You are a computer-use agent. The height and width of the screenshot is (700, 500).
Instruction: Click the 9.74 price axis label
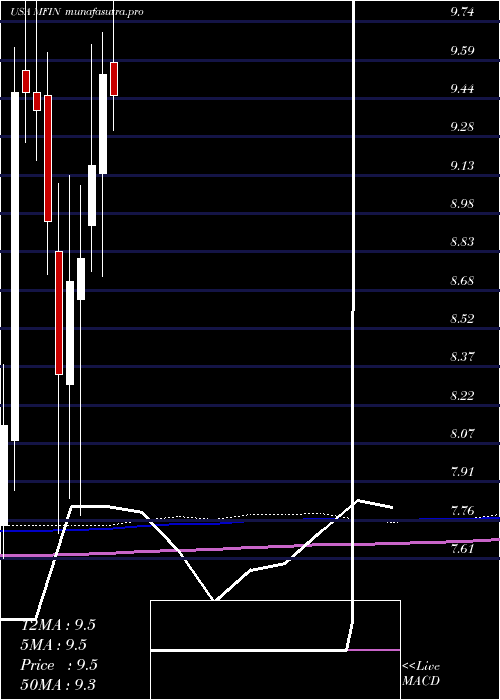click(x=462, y=12)
